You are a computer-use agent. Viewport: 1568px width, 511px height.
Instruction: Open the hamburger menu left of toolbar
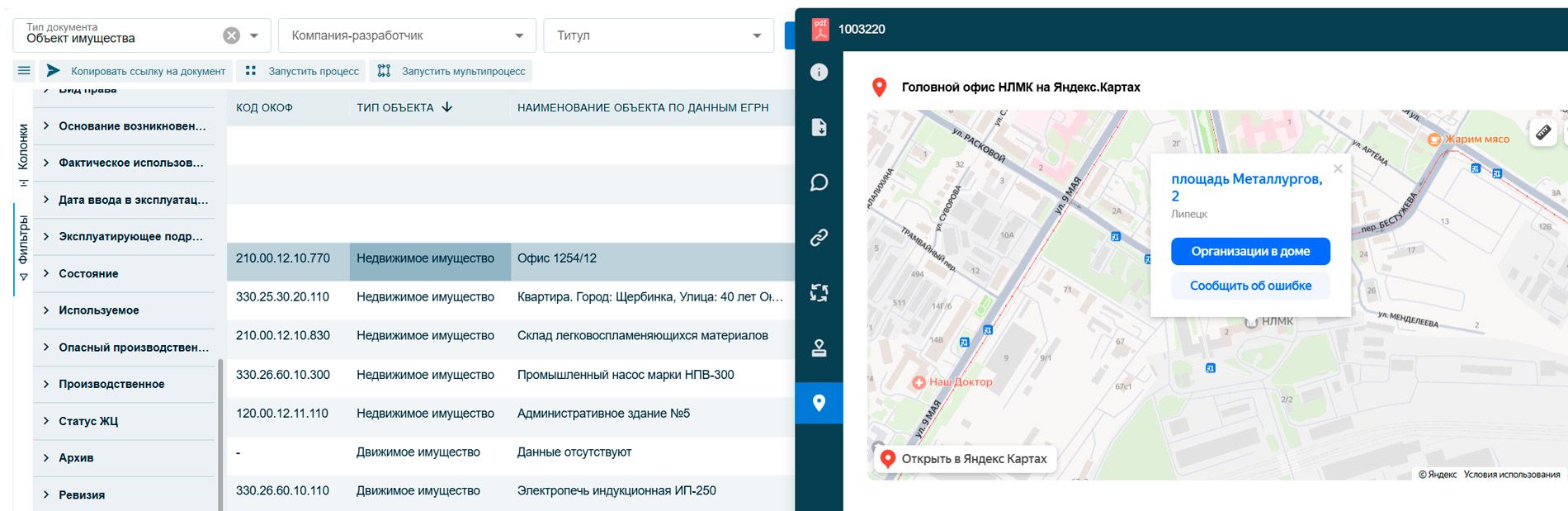tap(24, 71)
